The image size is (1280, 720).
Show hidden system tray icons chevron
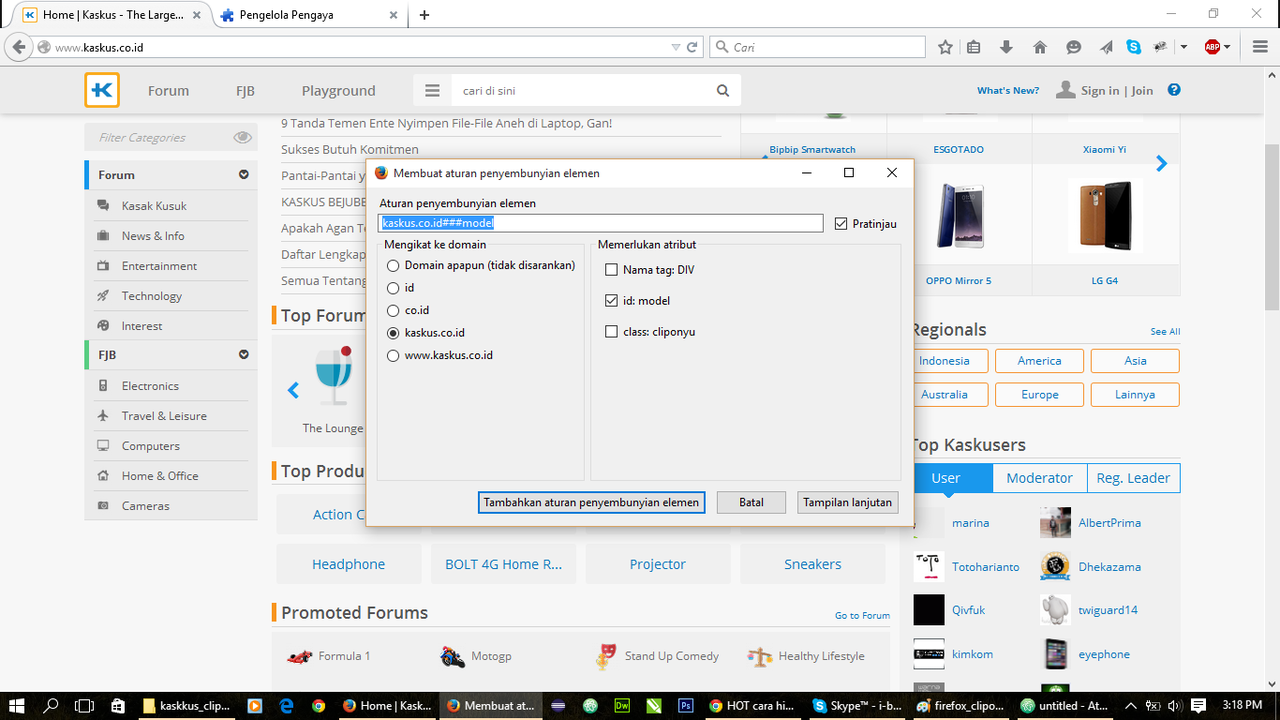coord(1131,705)
